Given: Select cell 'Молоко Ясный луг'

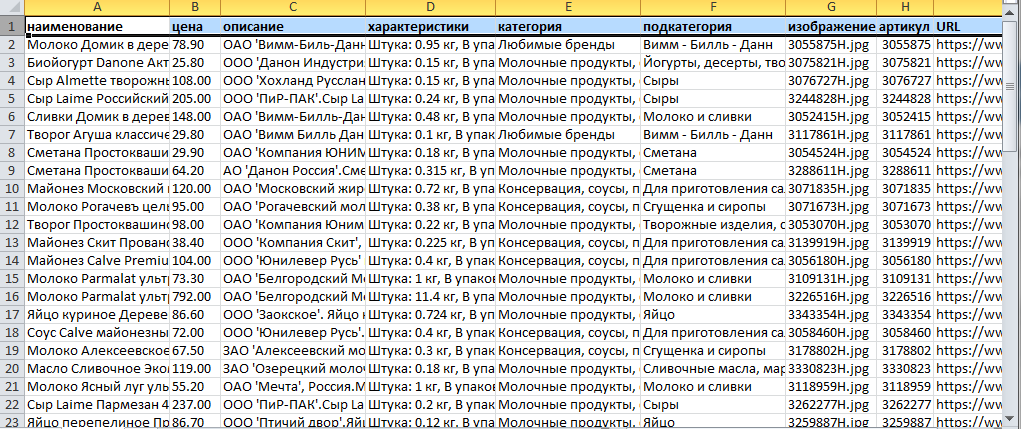Looking at the screenshot, I should click(x=98, y=387).
